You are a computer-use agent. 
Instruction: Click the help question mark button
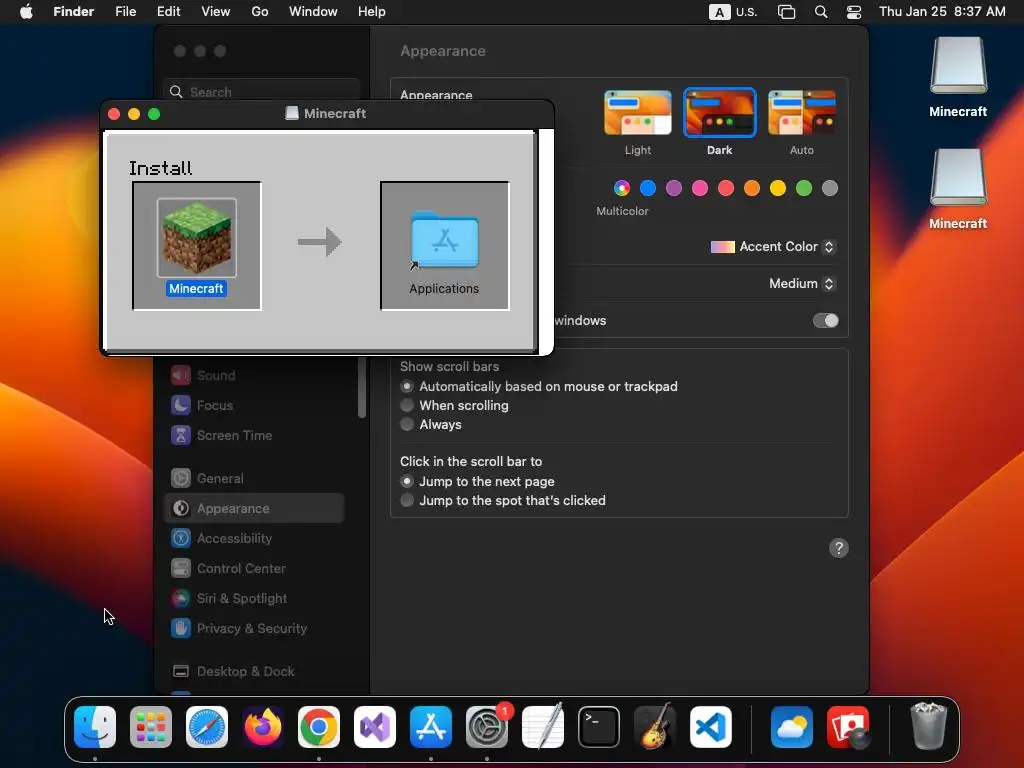point(839,548)
